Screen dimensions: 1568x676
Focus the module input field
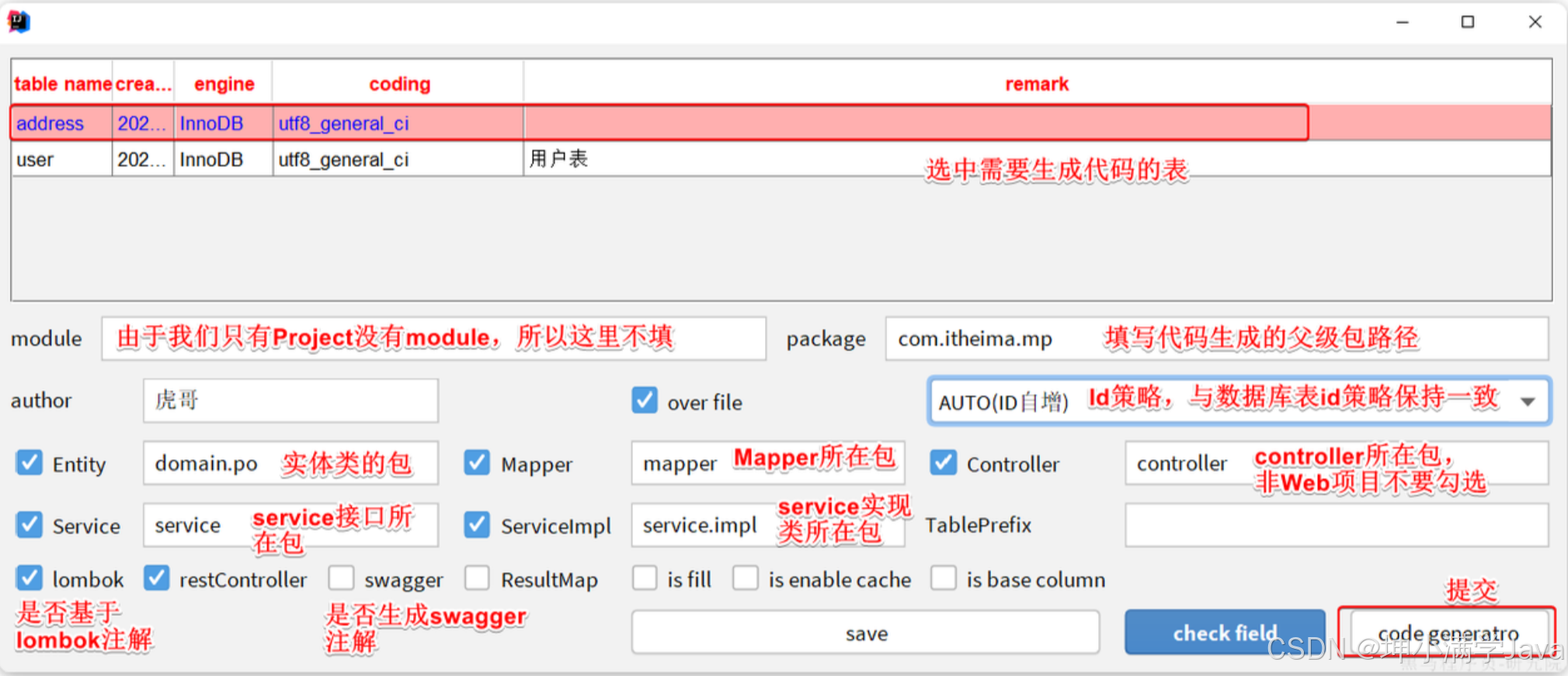[x=433, y=338]
